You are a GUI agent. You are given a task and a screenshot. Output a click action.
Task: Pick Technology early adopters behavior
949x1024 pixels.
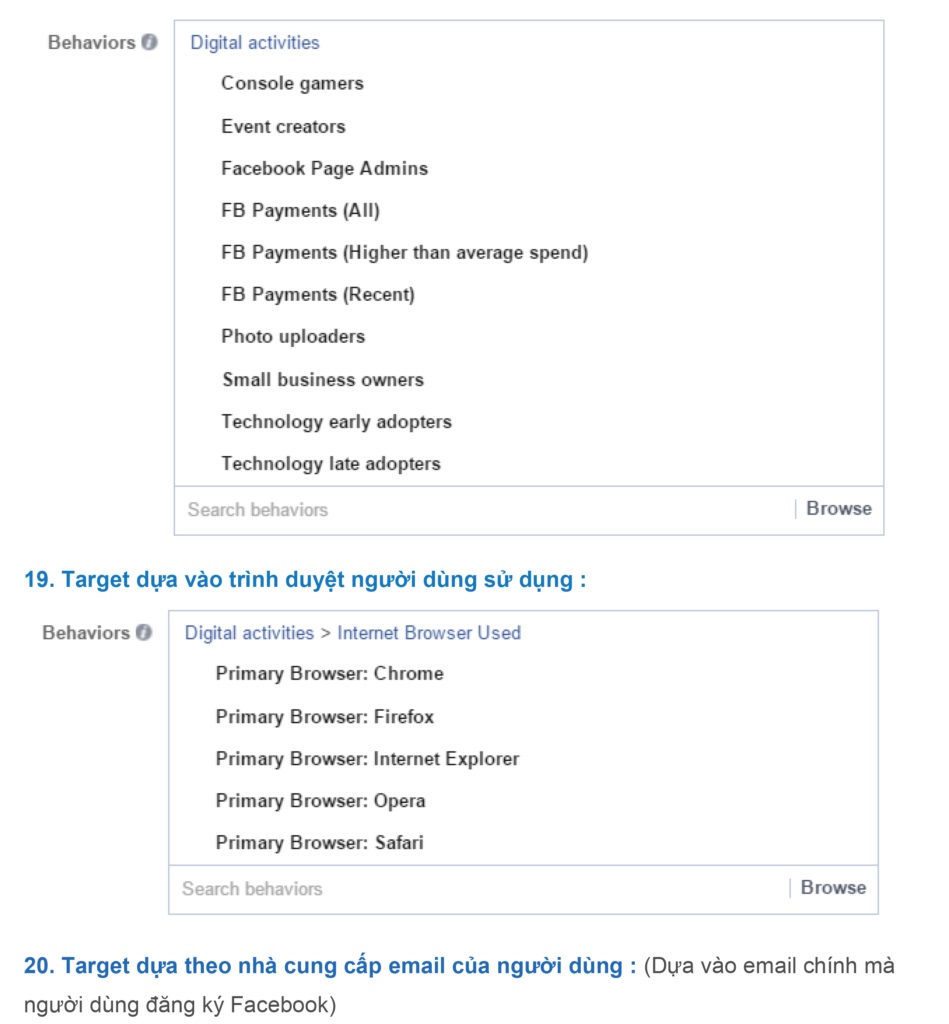336,421
